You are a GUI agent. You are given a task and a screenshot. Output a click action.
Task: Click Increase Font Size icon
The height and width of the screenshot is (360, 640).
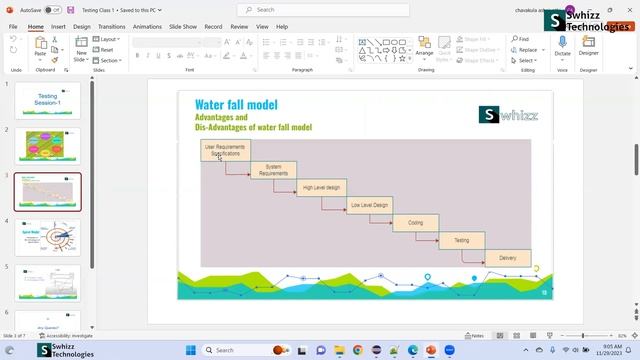[227, 42]
